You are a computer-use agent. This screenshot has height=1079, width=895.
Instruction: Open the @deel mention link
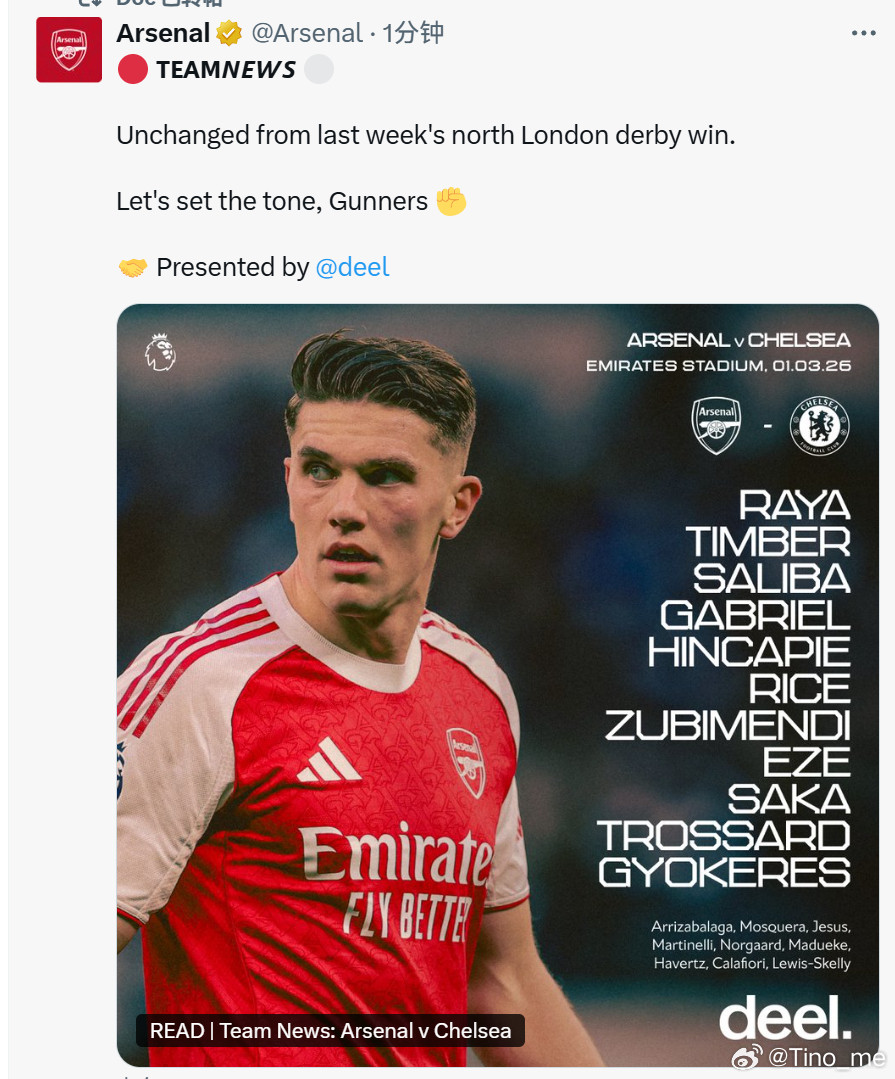(352, 267)
